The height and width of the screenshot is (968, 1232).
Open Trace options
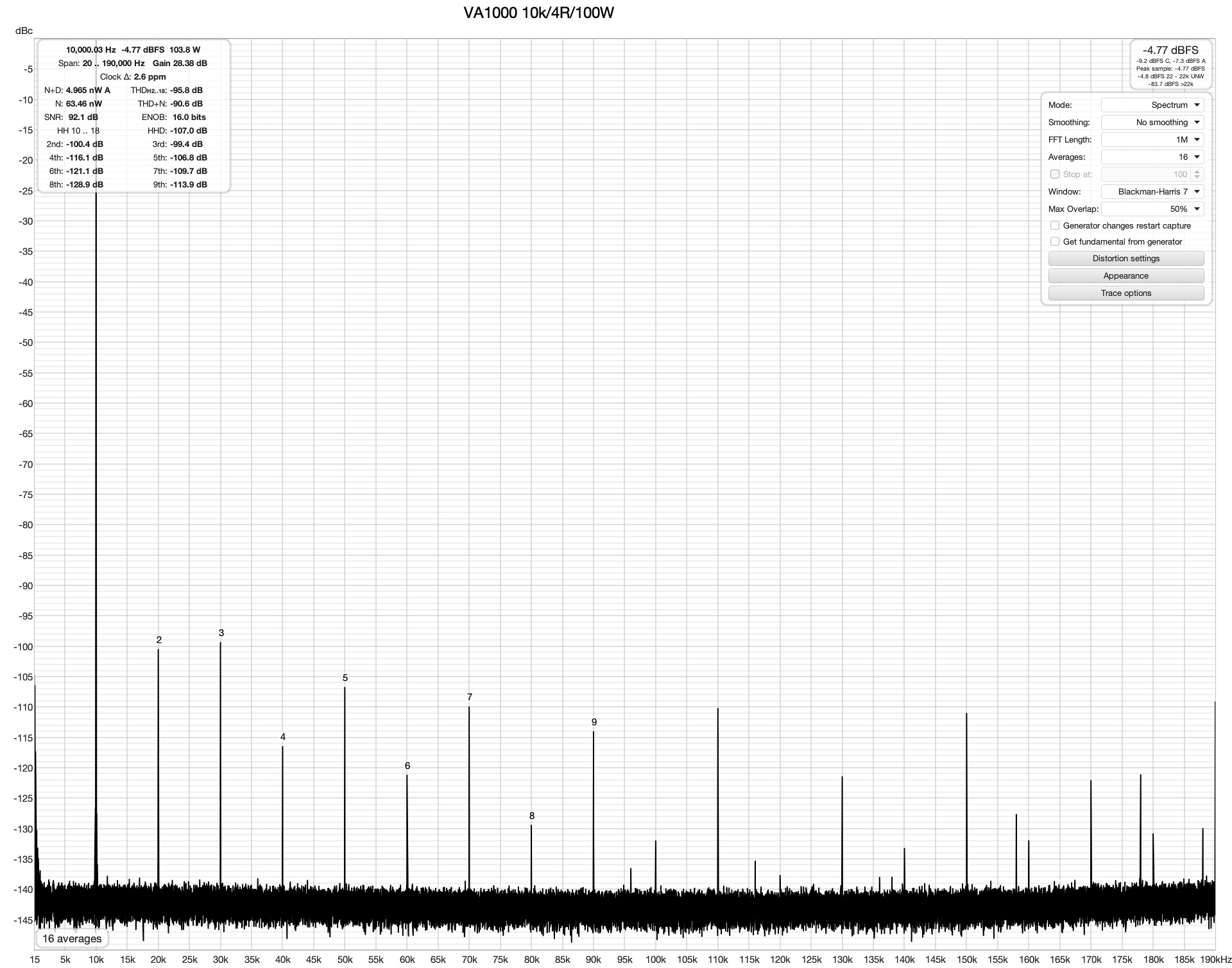click(1125, 293)
